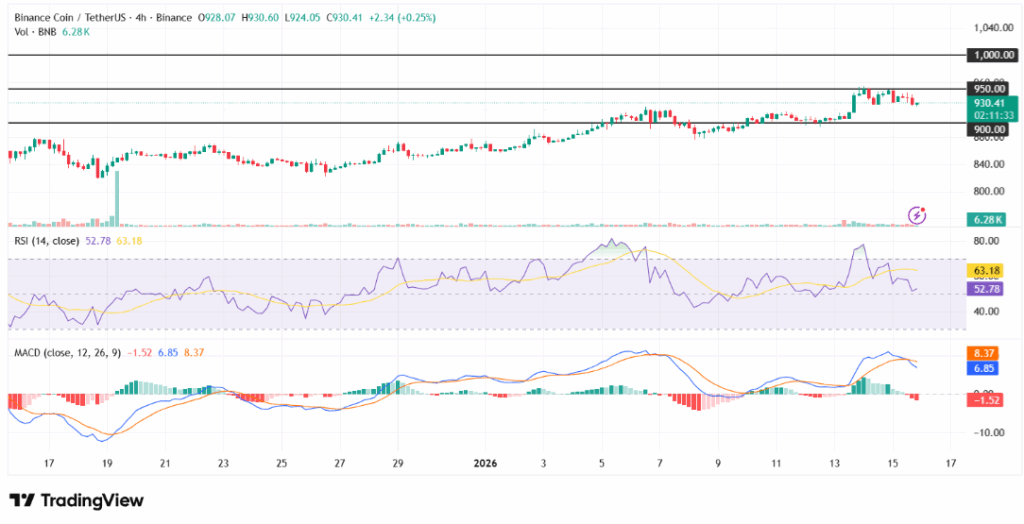Image resolution: width=1024 pixels, height=524 pixels.
Task: Click the TradingView logo
Action: tap(76, 500)
